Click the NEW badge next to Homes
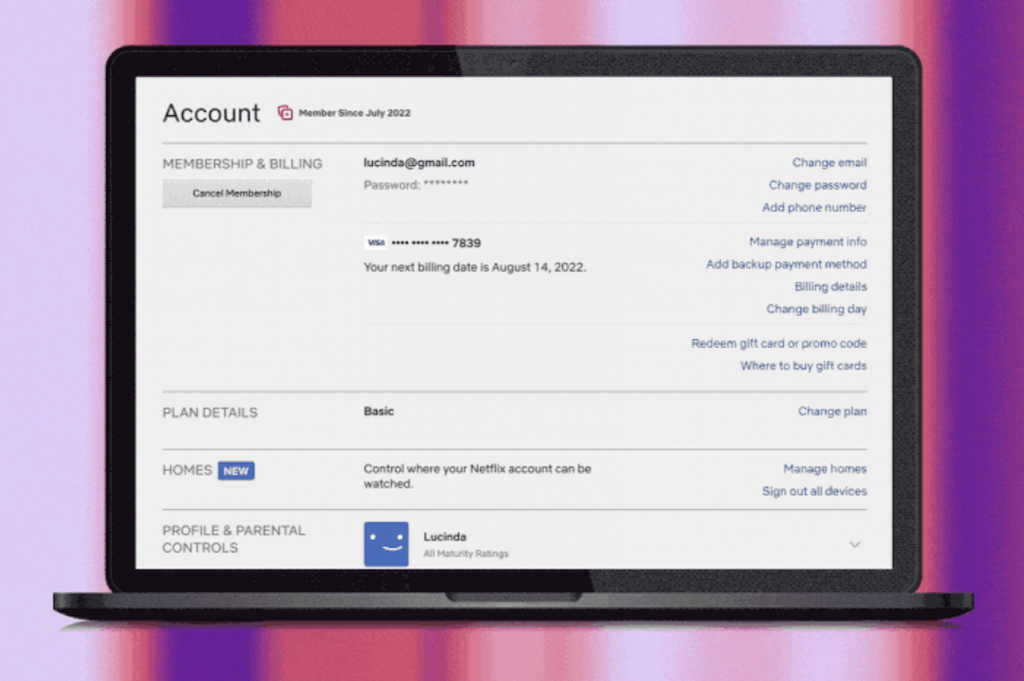 (x=236, y=471)
